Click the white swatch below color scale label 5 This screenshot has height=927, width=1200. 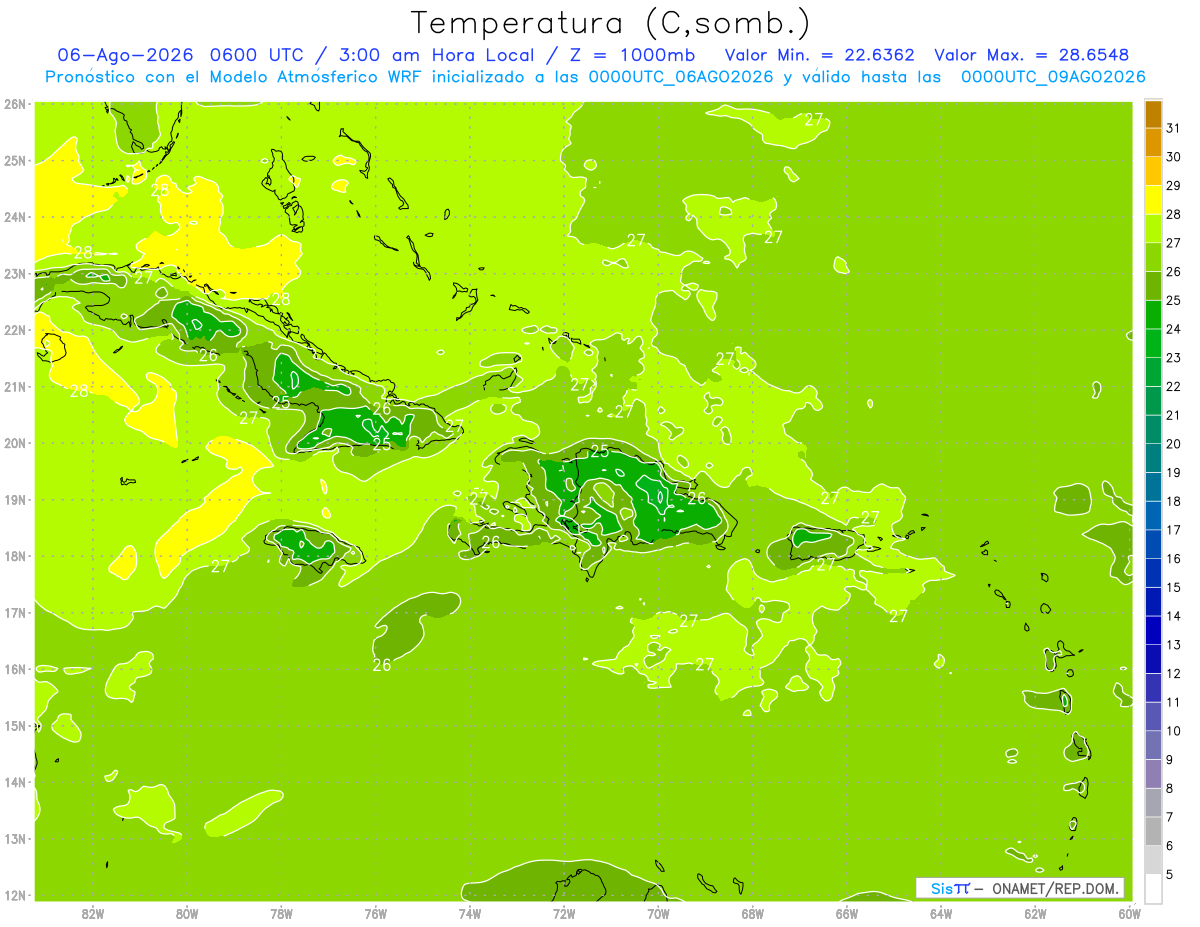click(1153, 888)
